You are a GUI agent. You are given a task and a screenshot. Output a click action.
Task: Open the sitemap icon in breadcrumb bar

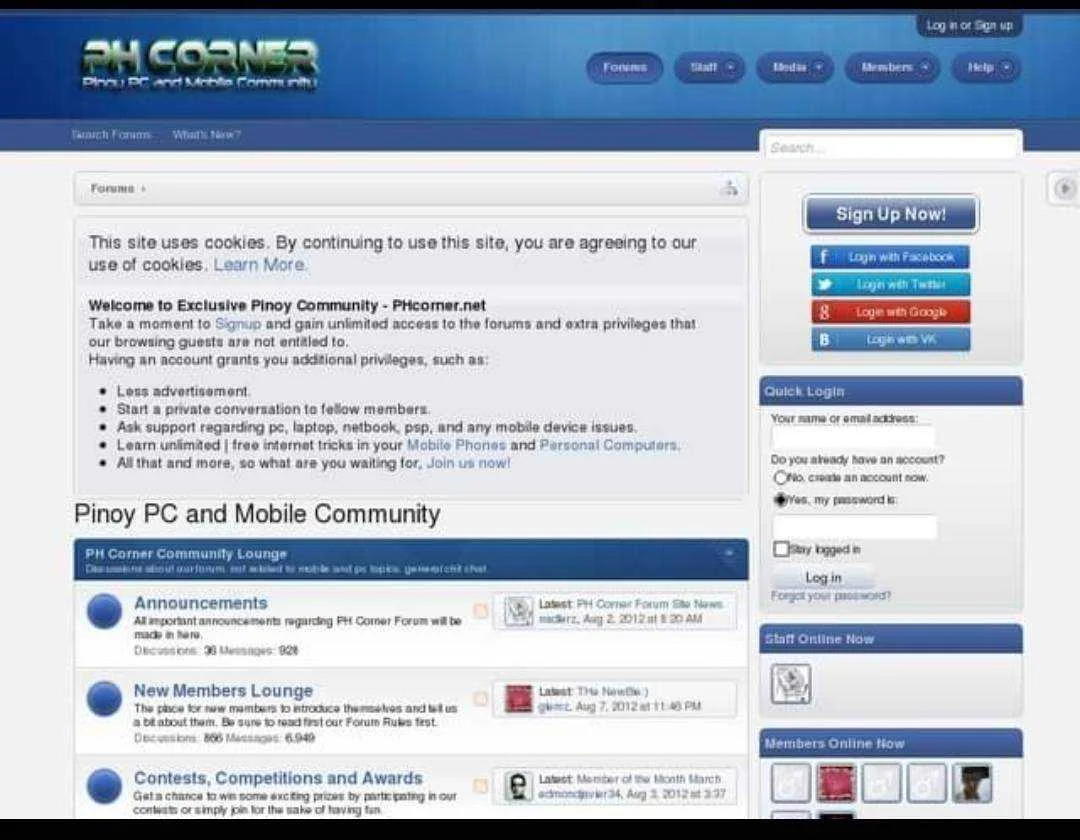[x=729, y=188]
